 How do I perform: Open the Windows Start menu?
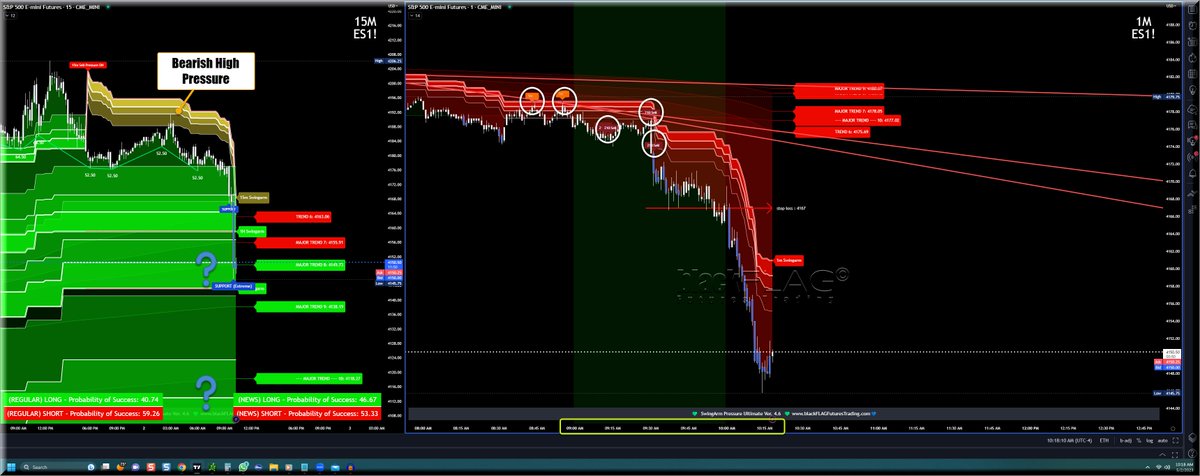(x=11, y=467)
